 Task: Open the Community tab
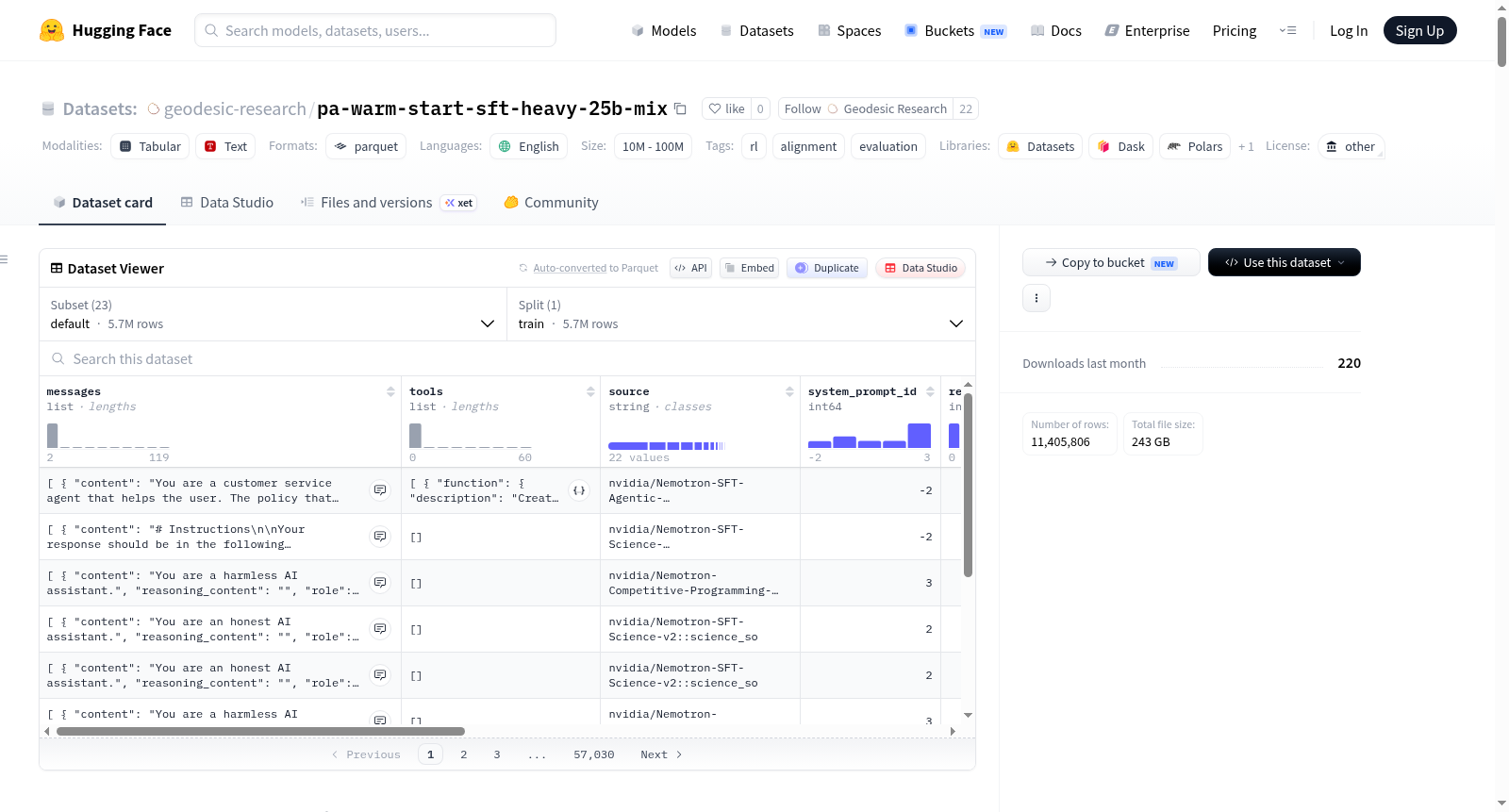pyautogui.click(x=551, y=203)
